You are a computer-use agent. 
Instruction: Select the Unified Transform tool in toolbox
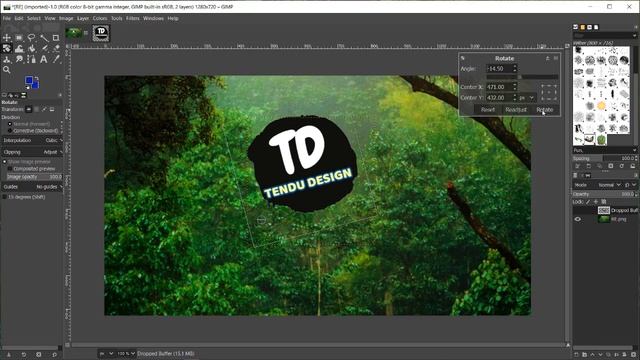[7, 49]
